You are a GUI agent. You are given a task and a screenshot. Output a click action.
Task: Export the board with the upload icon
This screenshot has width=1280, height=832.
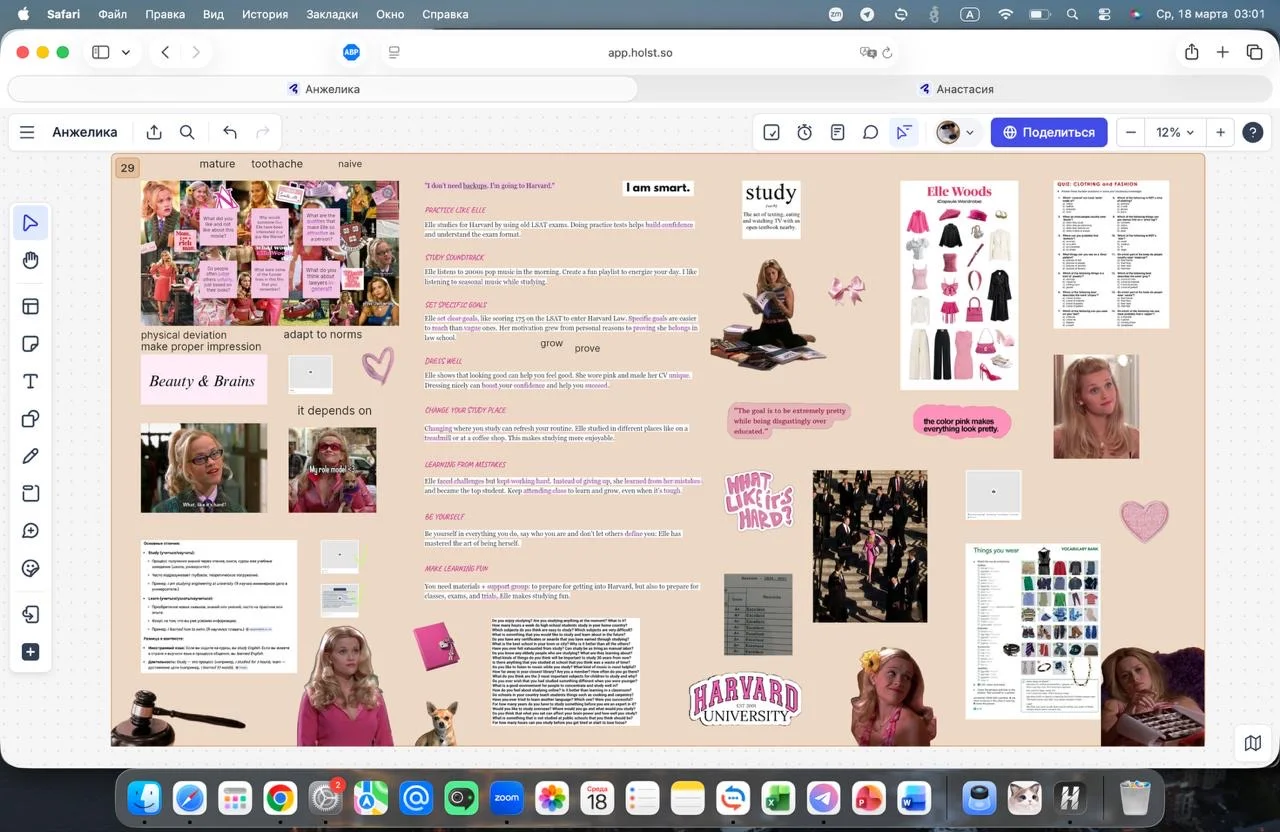(154, 132)
